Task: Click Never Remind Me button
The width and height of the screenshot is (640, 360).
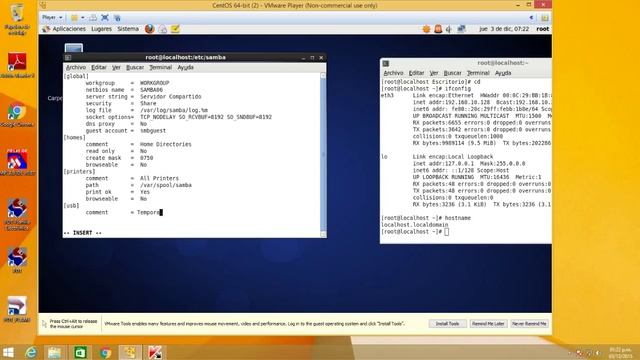Action: point(529,324)
